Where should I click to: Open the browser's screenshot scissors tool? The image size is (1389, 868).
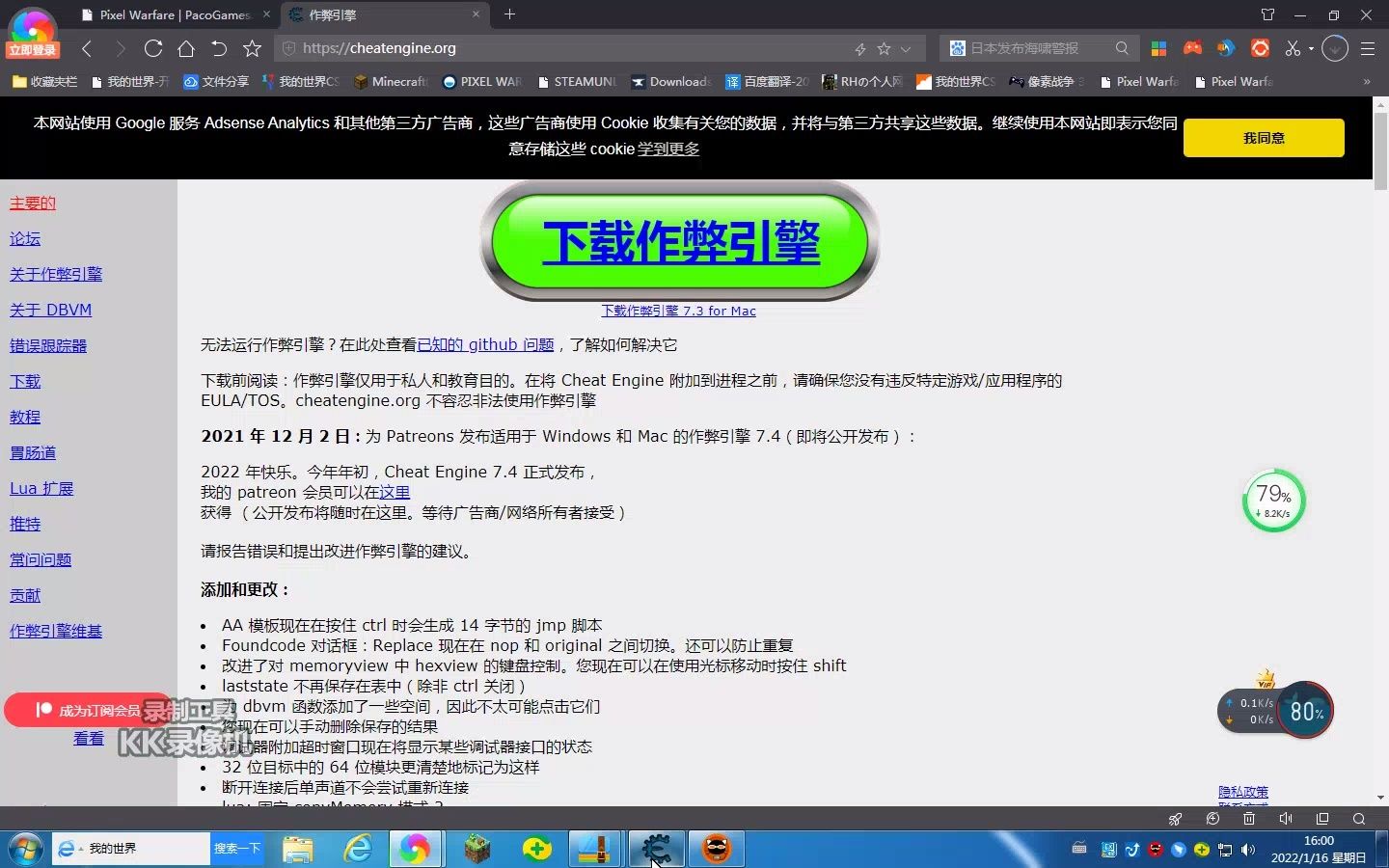(1293, 48)
